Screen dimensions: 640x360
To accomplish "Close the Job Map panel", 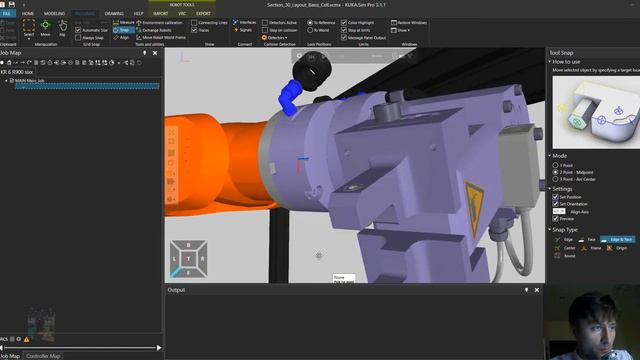I will pyautogui.click(x=155, y=53).
